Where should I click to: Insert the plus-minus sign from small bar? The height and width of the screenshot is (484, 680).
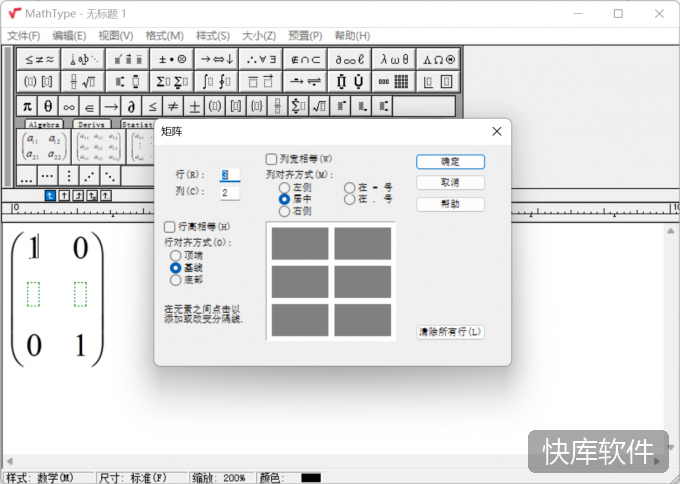[x=194, y=106]
